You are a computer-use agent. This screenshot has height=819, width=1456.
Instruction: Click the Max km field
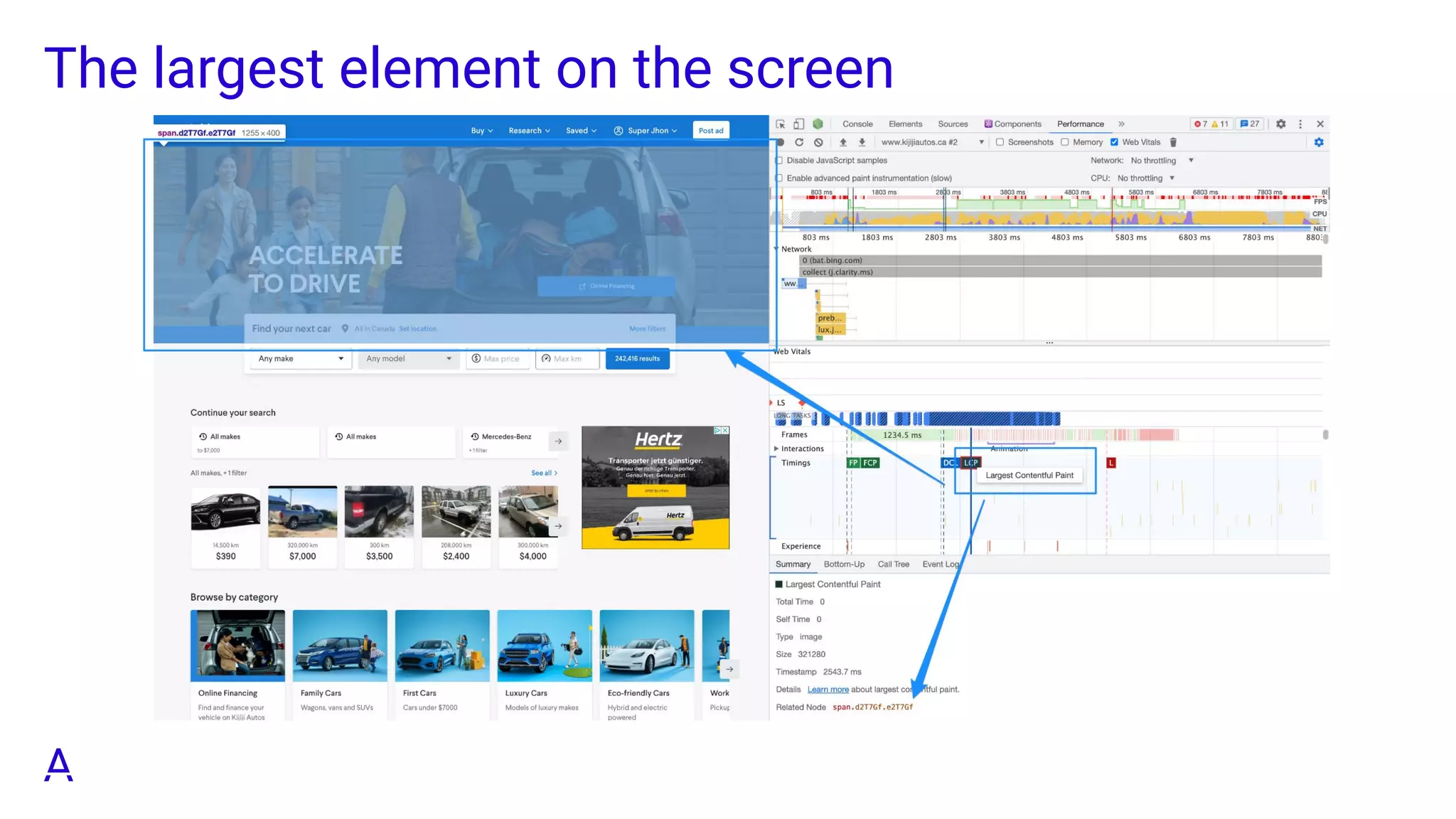click(567, 358)
